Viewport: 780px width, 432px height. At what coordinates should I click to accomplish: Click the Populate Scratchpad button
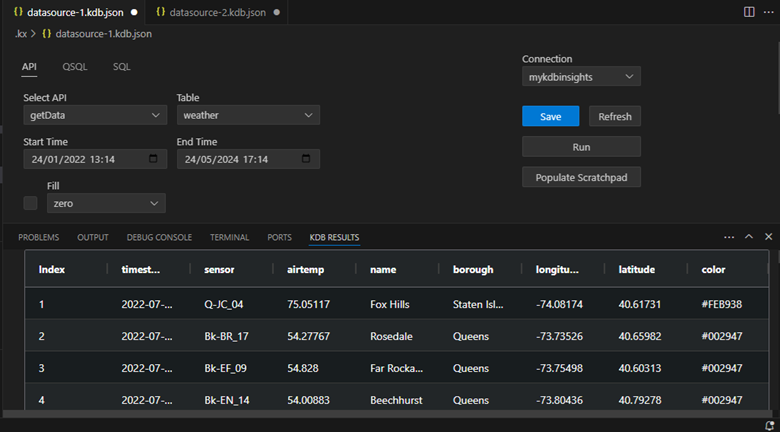581,177
